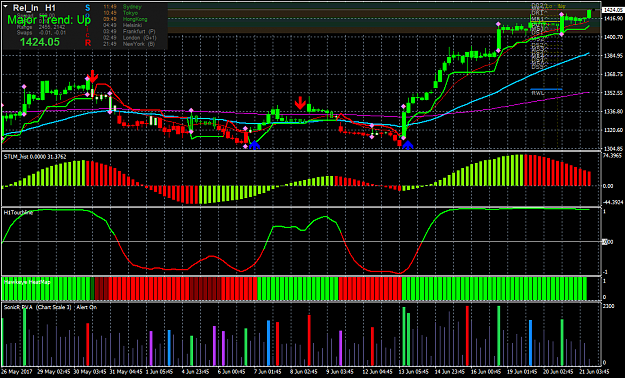Click the 1336.80 price axis value
This screenshot has width=625, height=378.
tap(613, 111)
